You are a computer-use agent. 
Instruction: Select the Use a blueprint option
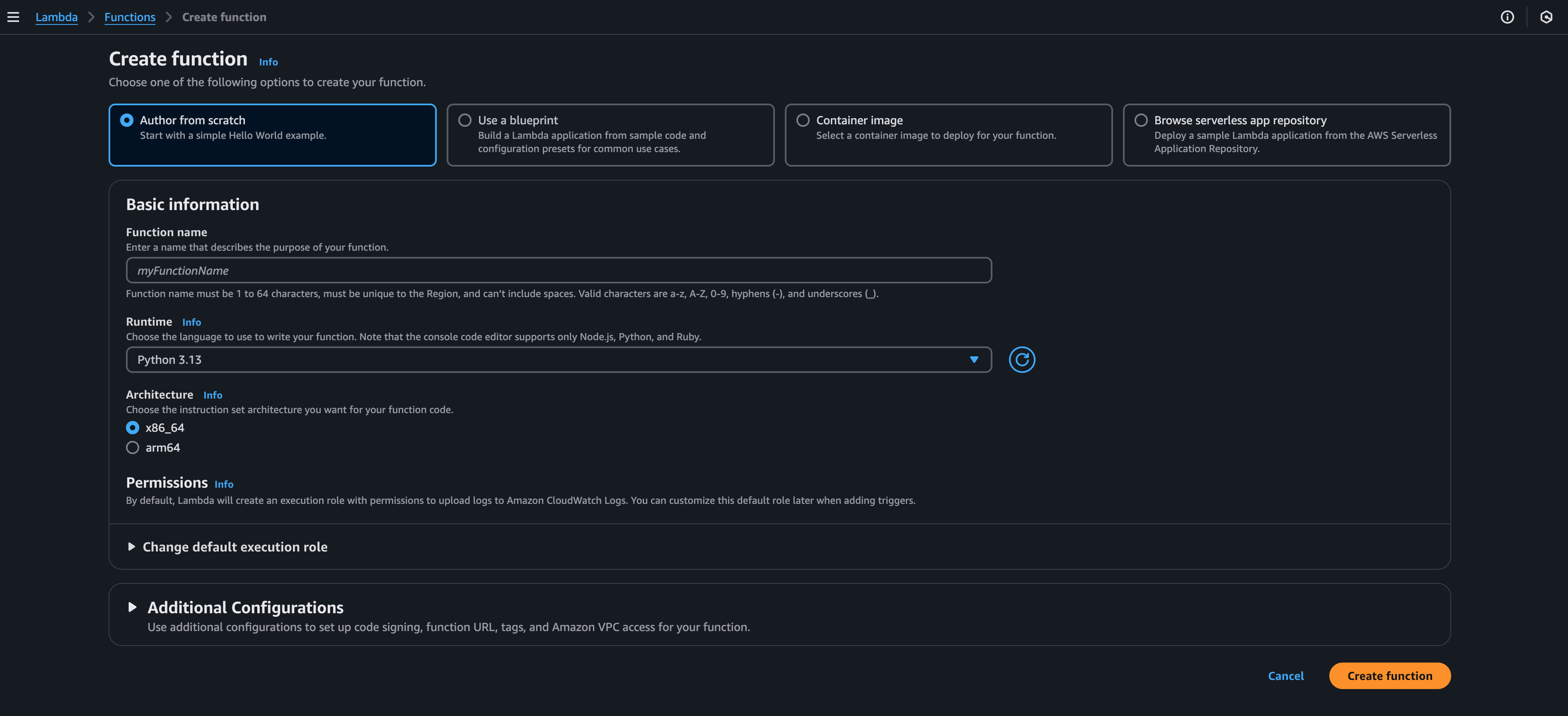point(610,135)
